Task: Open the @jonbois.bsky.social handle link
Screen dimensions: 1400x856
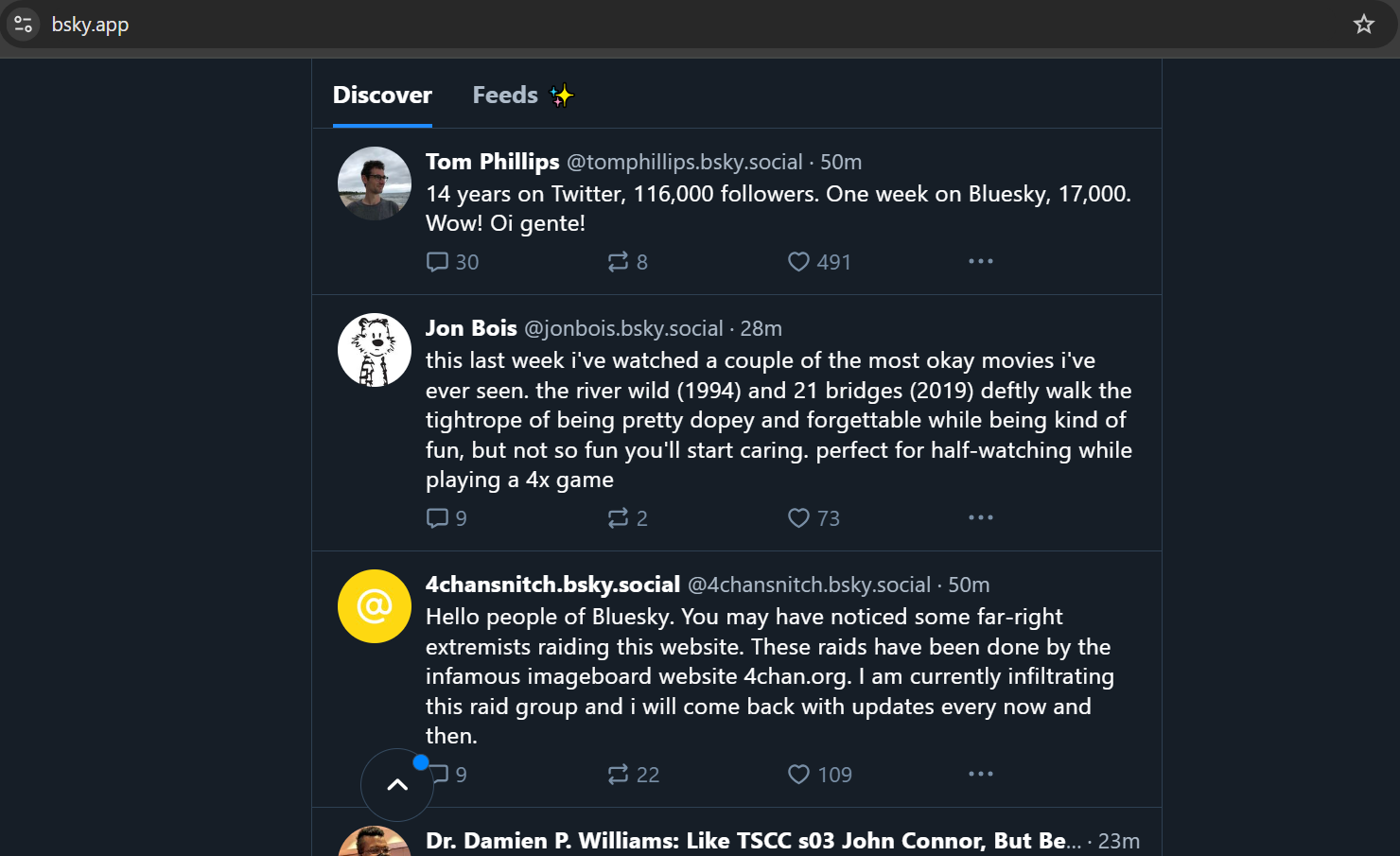Action: [623, 328]
